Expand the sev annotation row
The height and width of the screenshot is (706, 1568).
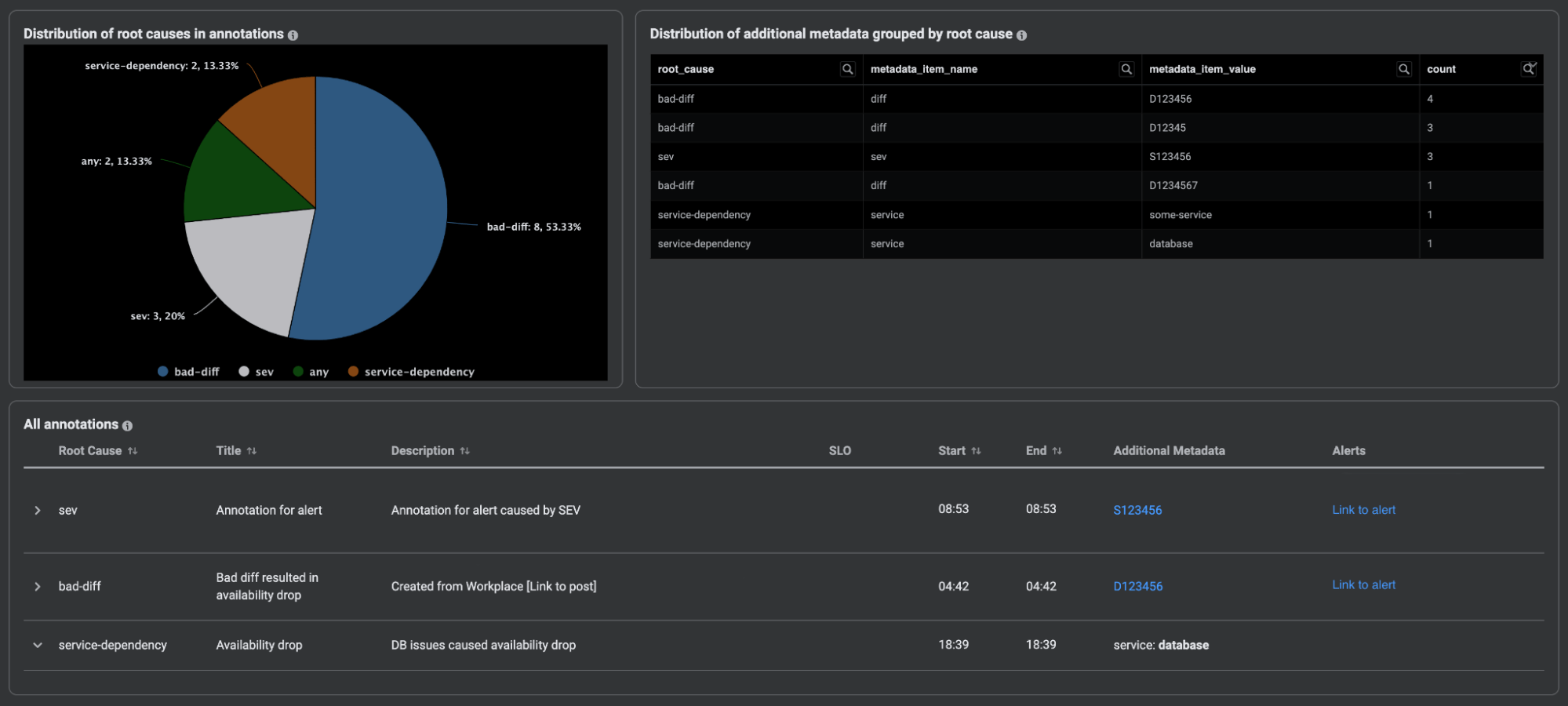[37, 510]
